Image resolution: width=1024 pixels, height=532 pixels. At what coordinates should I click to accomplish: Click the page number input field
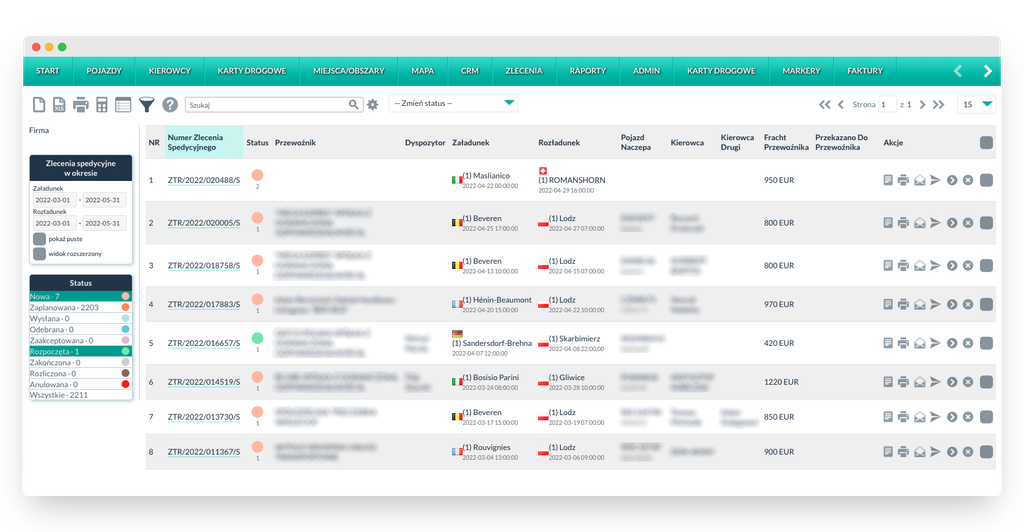click(x=887, y=104)
